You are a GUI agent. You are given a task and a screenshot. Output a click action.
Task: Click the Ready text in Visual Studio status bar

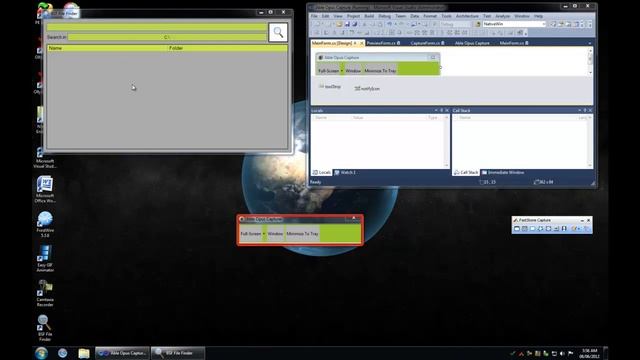pyautogui.click(x=316, y=182)
